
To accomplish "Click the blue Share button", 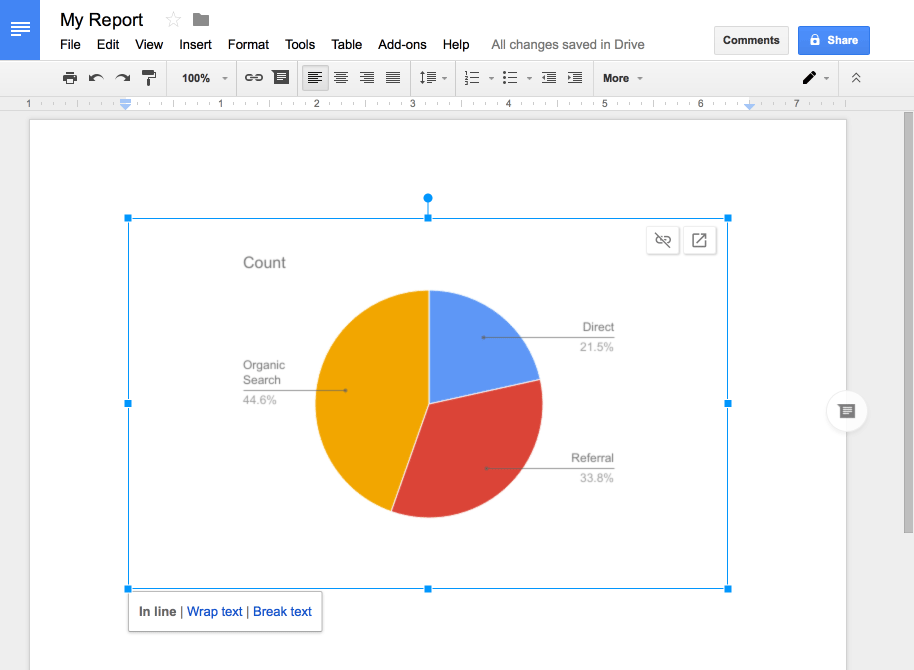I will pyautogui.click(x=834, y=40).
